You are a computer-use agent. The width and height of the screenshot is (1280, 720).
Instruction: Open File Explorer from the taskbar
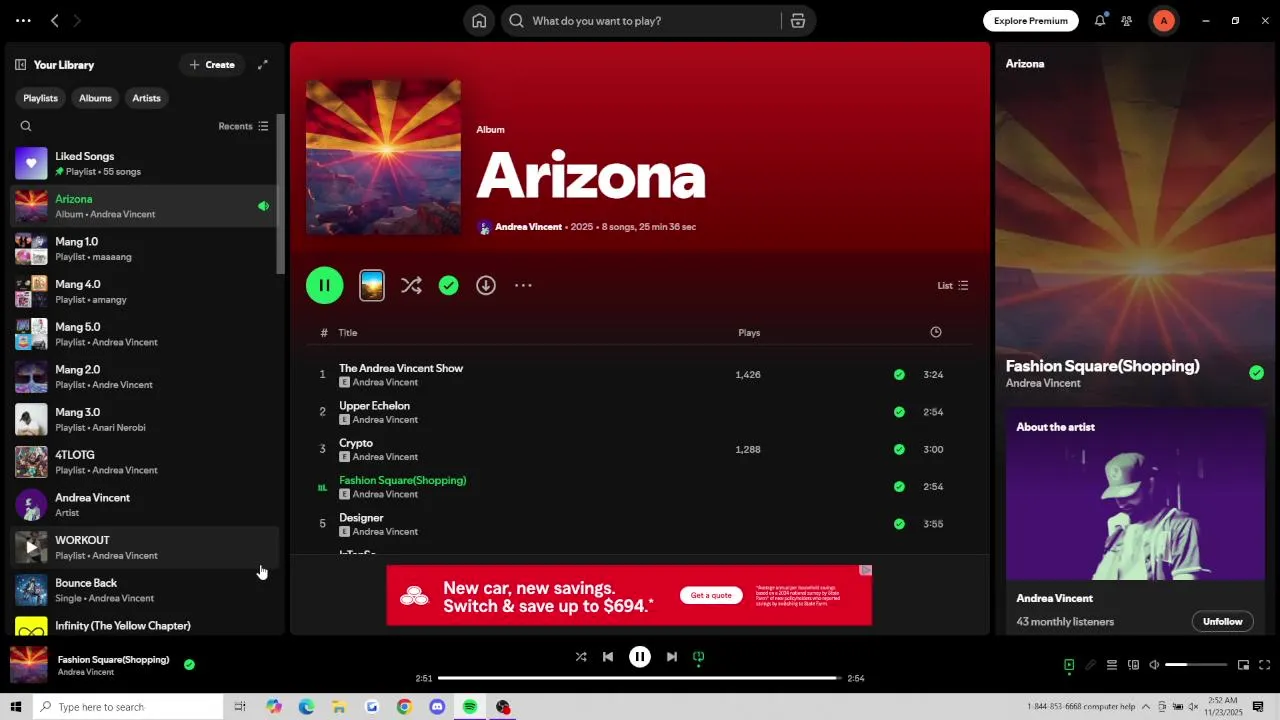(x=339, y=707)
